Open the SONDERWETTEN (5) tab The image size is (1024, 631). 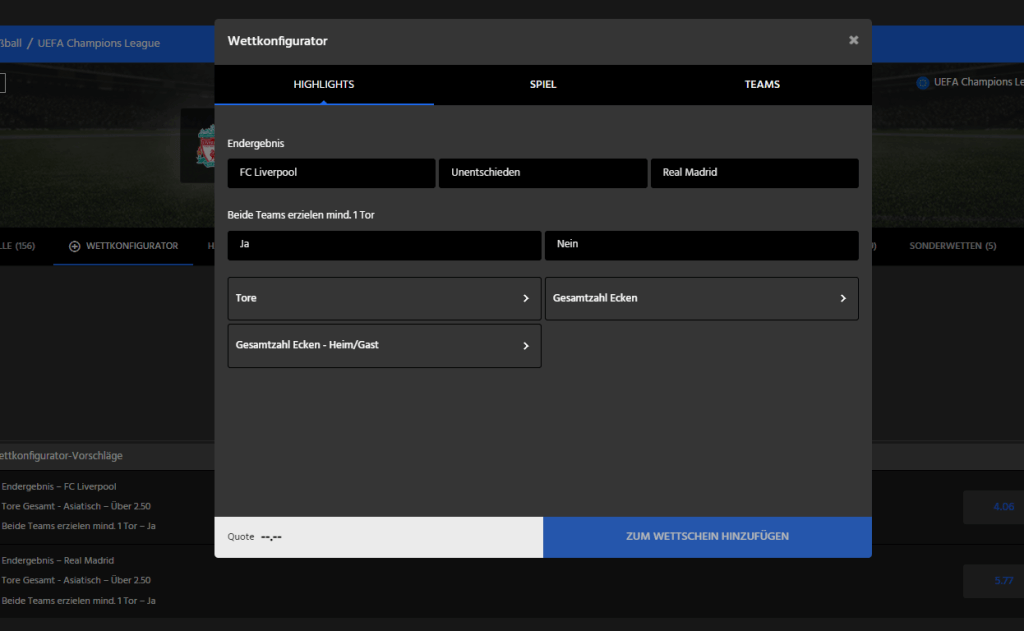pos(953,246)
